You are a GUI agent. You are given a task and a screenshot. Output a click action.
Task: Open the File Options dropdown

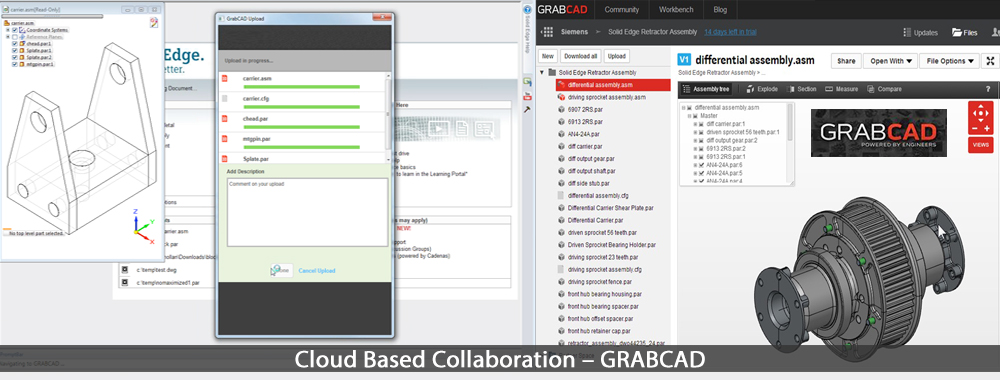[950, 61]
